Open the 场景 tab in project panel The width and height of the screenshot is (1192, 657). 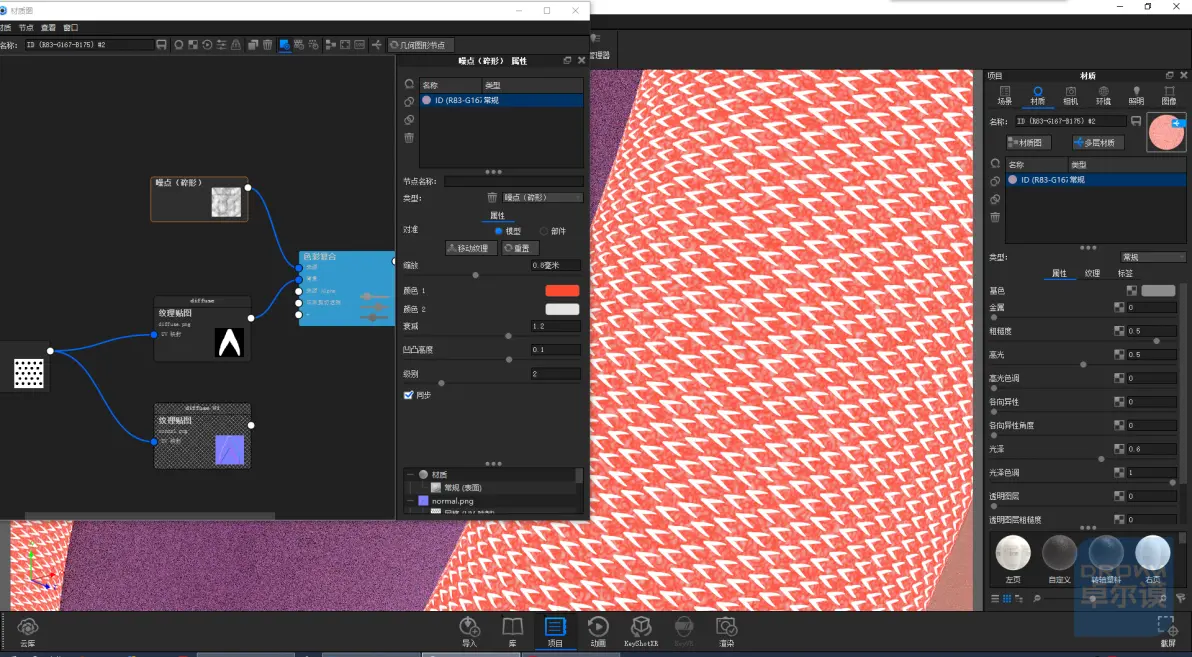coord(1005,96)
